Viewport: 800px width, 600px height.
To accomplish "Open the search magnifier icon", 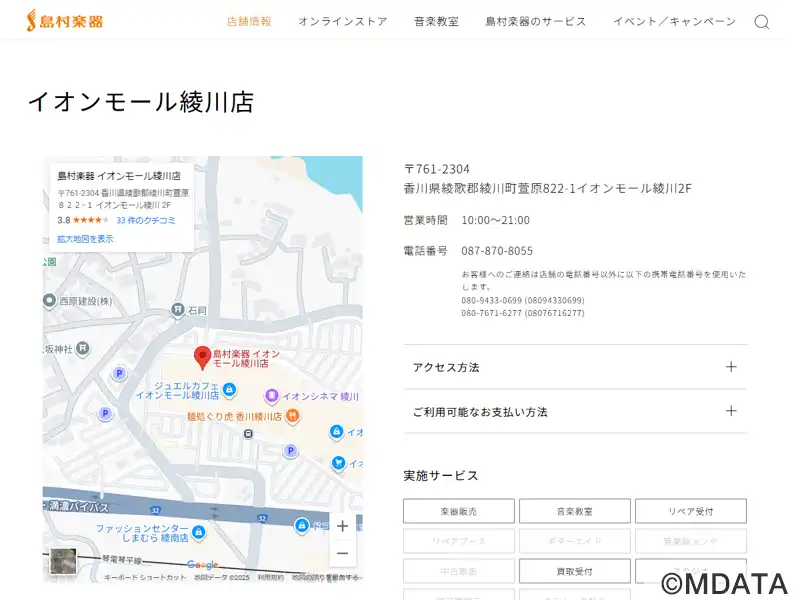I will 762,22.
